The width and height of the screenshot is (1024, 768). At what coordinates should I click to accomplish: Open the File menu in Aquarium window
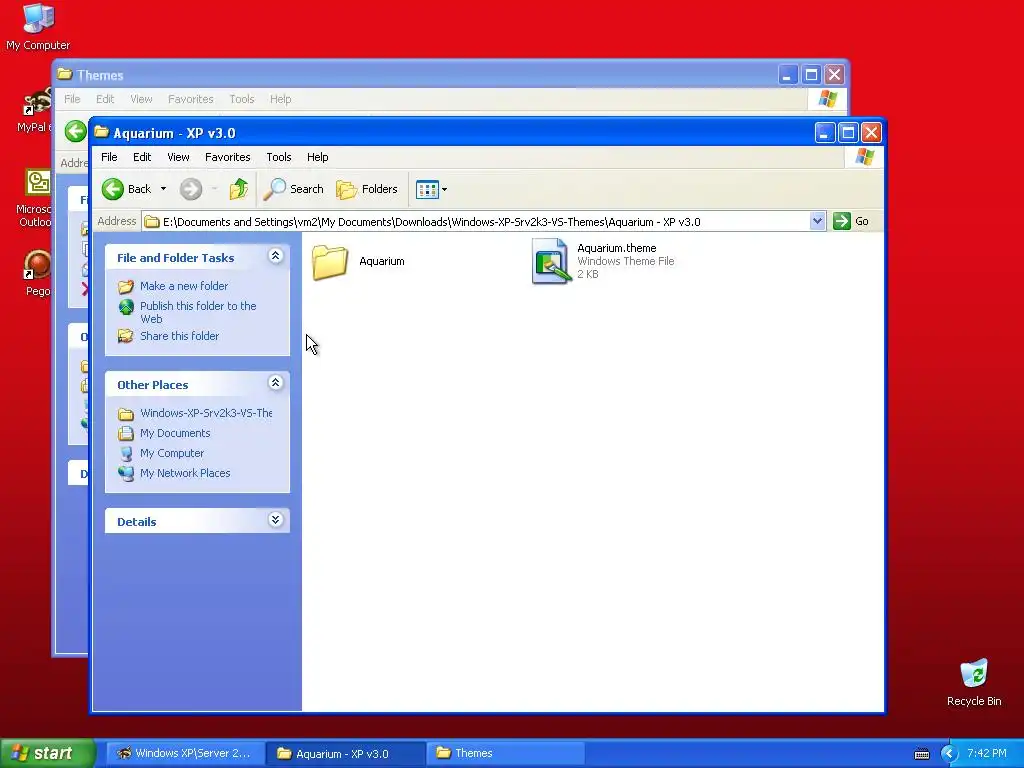click(x=109, y=157)
